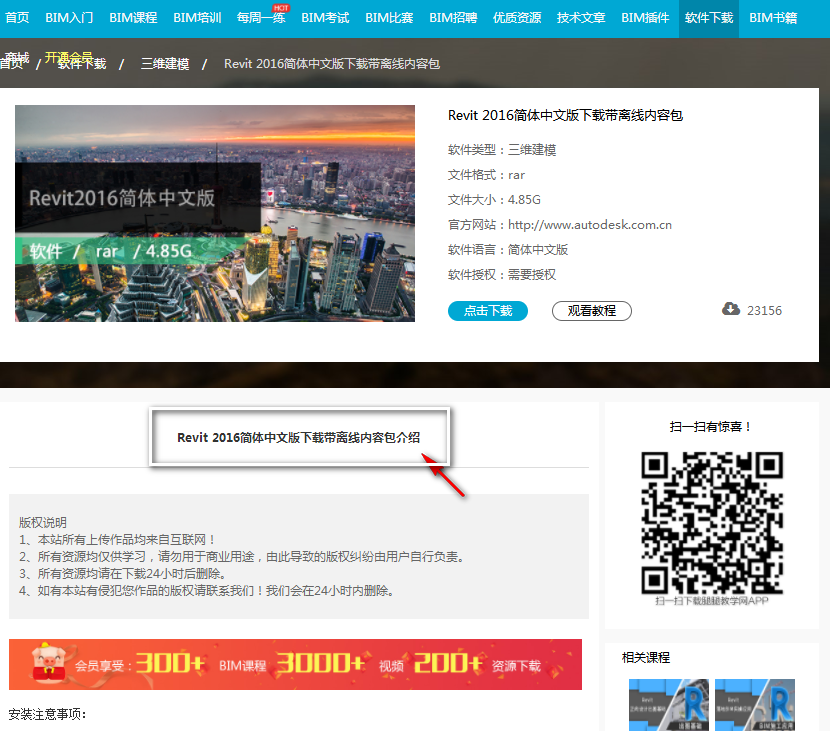
Task: Open 技术文章 nav item
Action: coord(581,18)
